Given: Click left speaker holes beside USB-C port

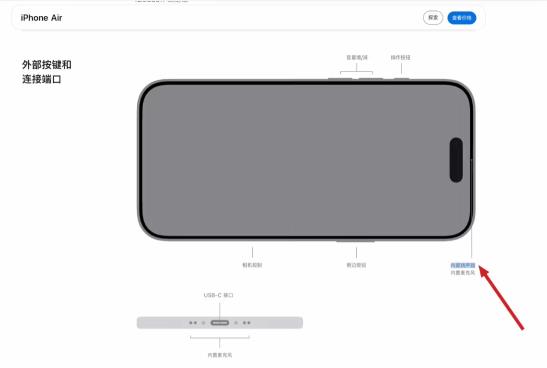Looking at the screenshot, I should [193, 323].
